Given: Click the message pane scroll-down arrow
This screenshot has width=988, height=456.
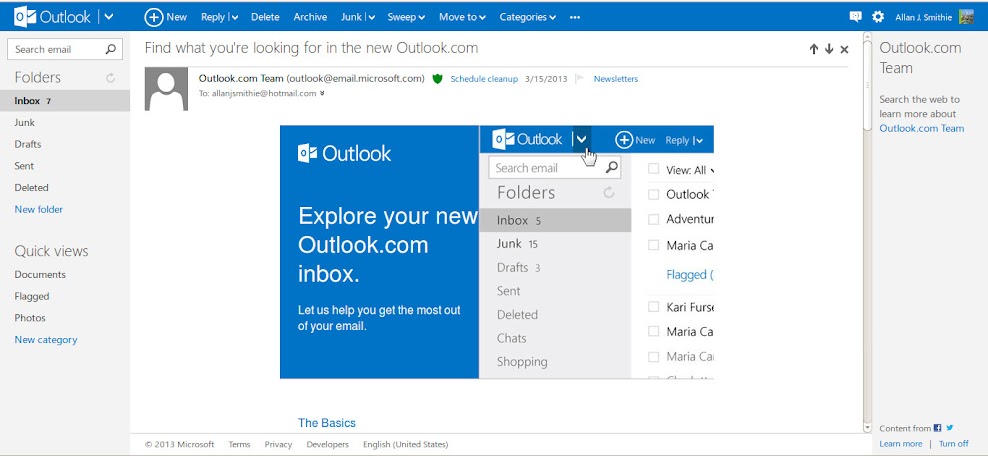Looking at the screenshot, I should (866, 428).
